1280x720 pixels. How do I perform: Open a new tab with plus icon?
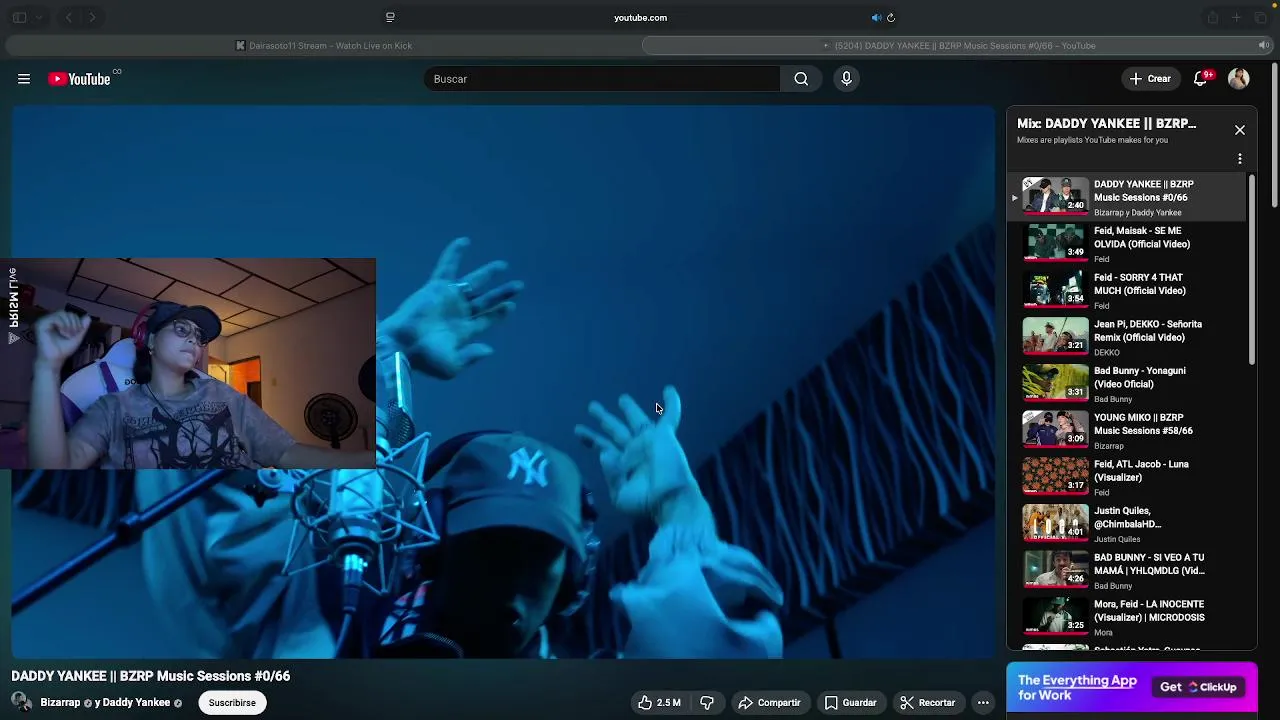pos(1236,17)
